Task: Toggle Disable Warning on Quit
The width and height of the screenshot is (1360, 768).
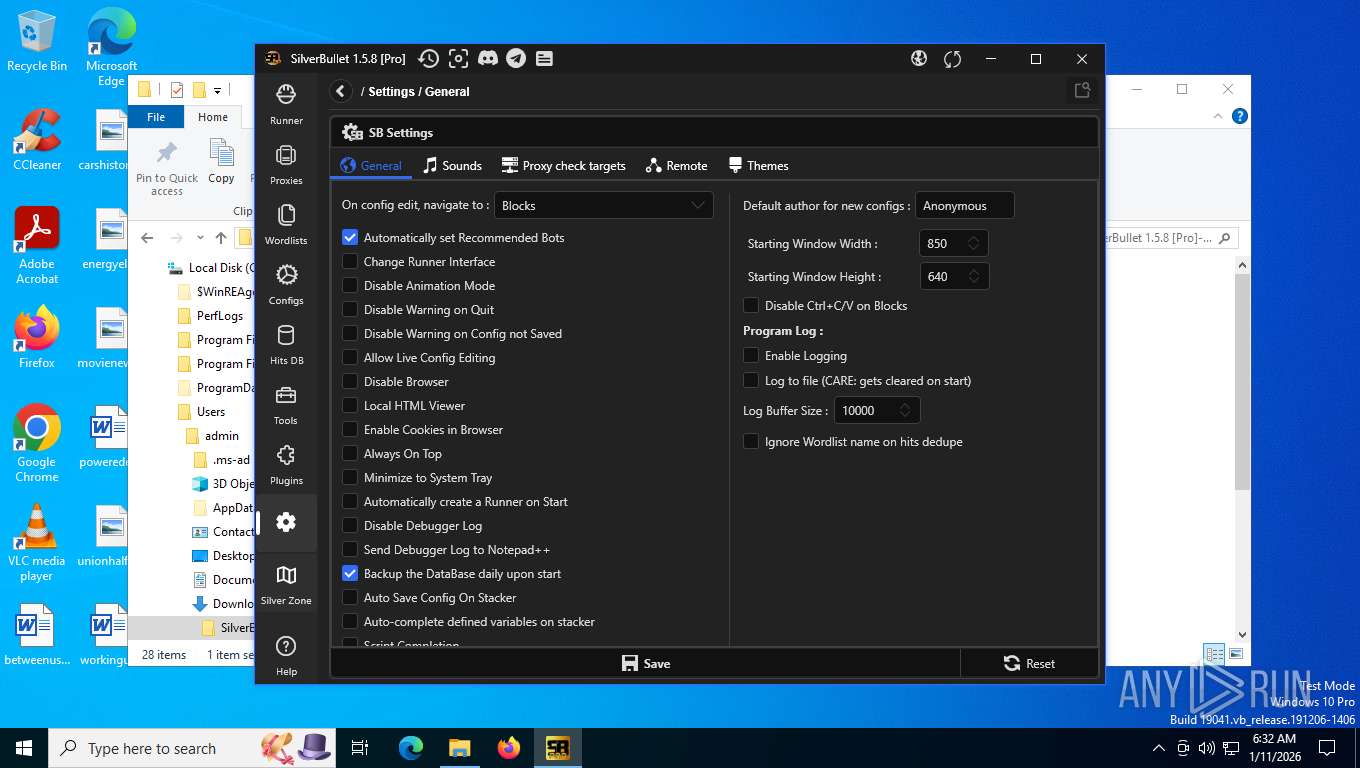Action: [350, 310]
